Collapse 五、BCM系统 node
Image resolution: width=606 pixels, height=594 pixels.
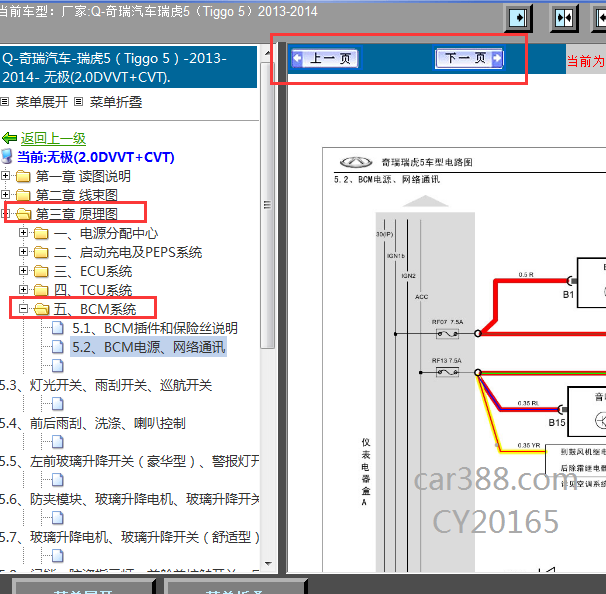point(24,309)
